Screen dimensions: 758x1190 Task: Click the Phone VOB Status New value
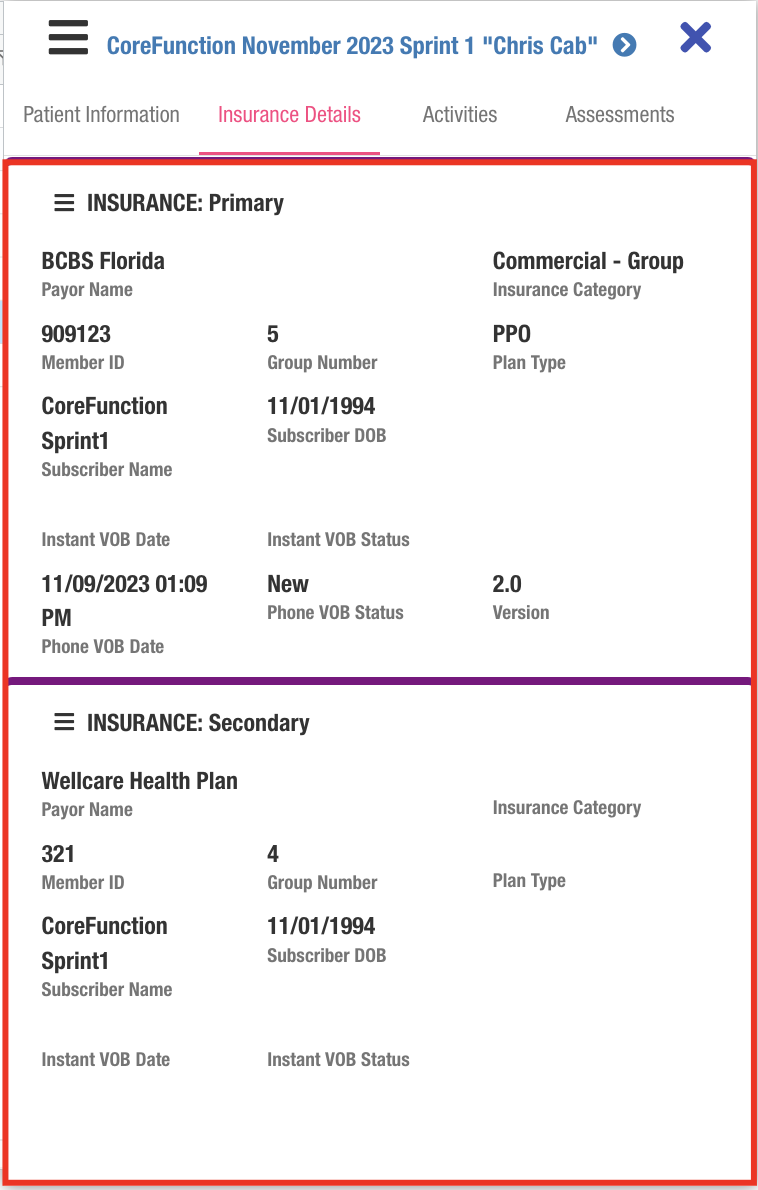pos(288,584)
